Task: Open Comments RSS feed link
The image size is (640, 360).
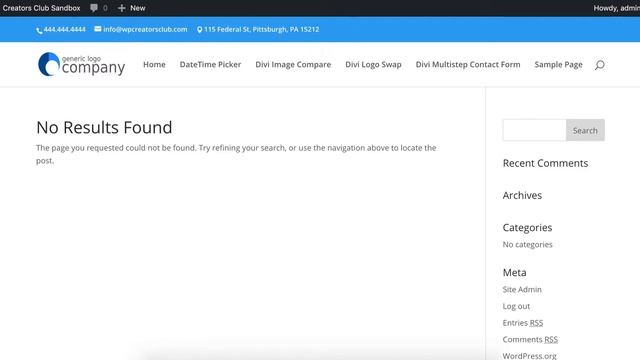Action: 530,340
